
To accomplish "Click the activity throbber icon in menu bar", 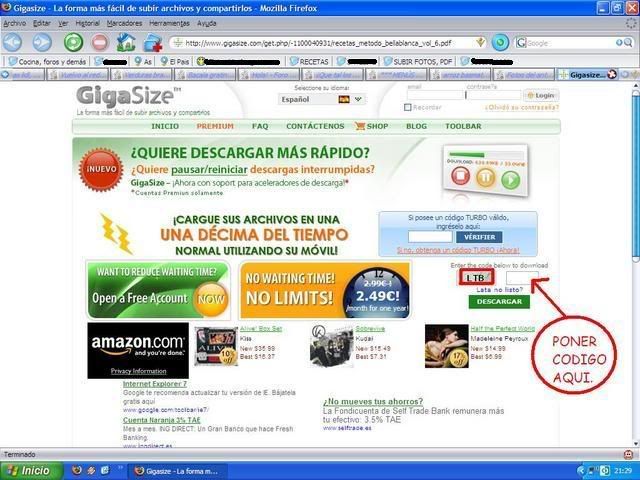I will tap(631, 23).
